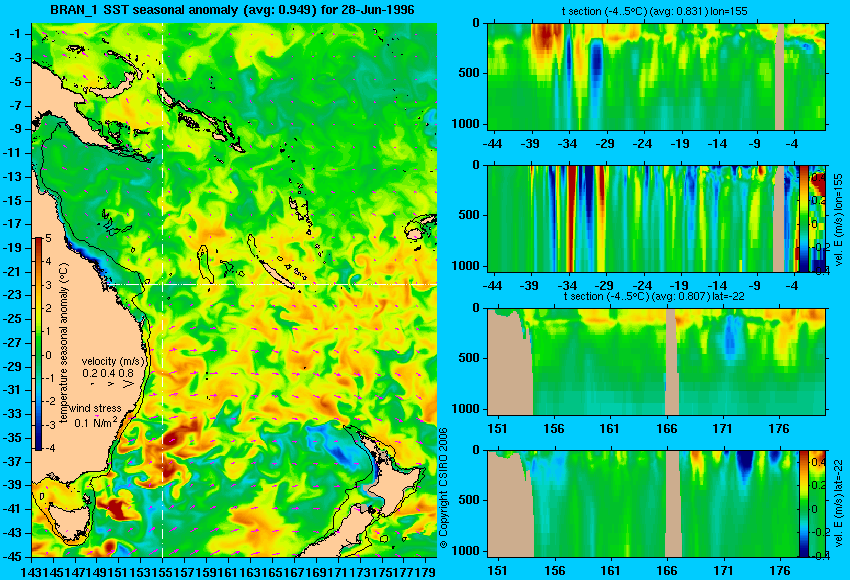
Task: Click depth '1000' on lon=155 temperature section
Action: pos(466,124)
